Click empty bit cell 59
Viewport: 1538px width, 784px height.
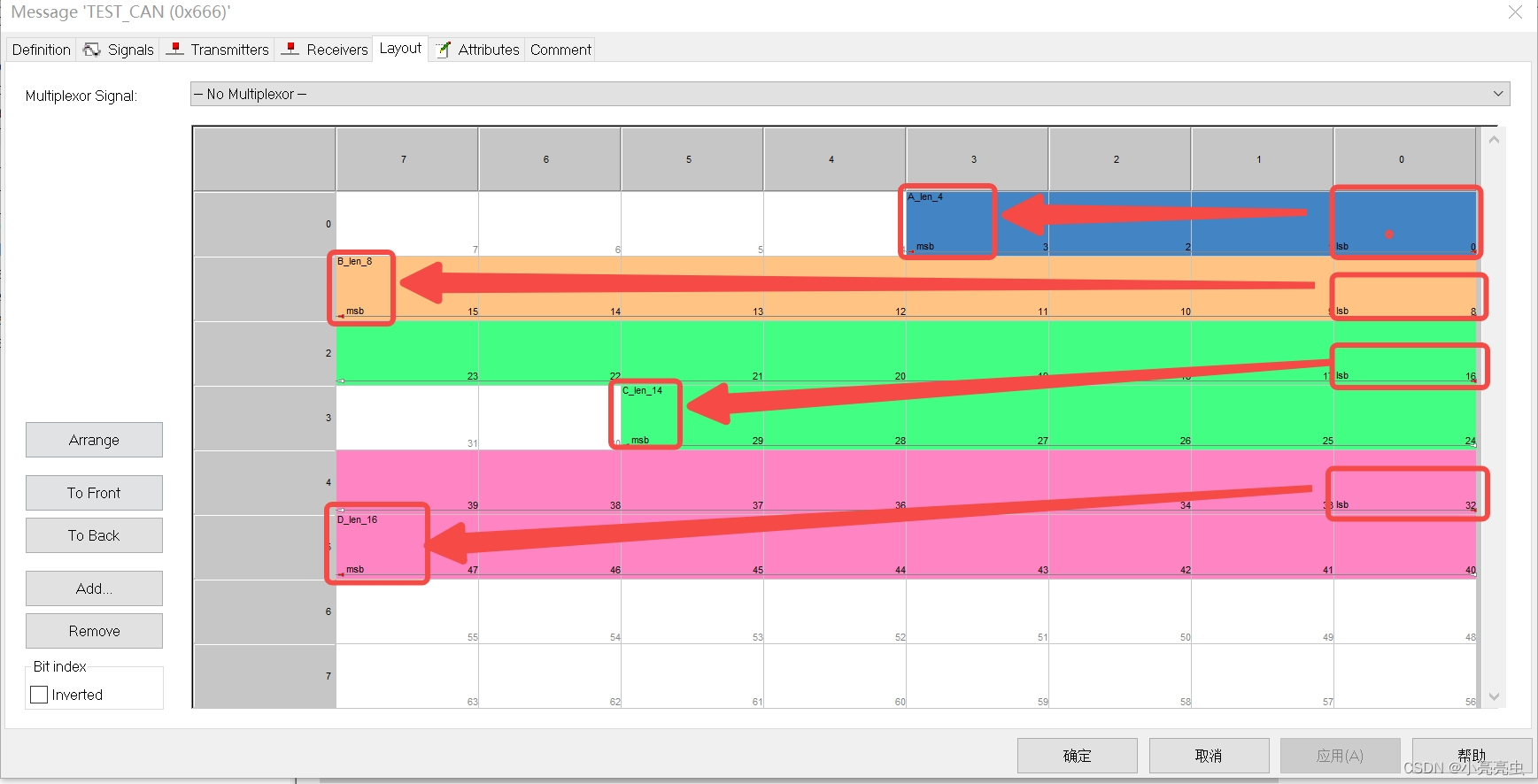coord(978,676)
